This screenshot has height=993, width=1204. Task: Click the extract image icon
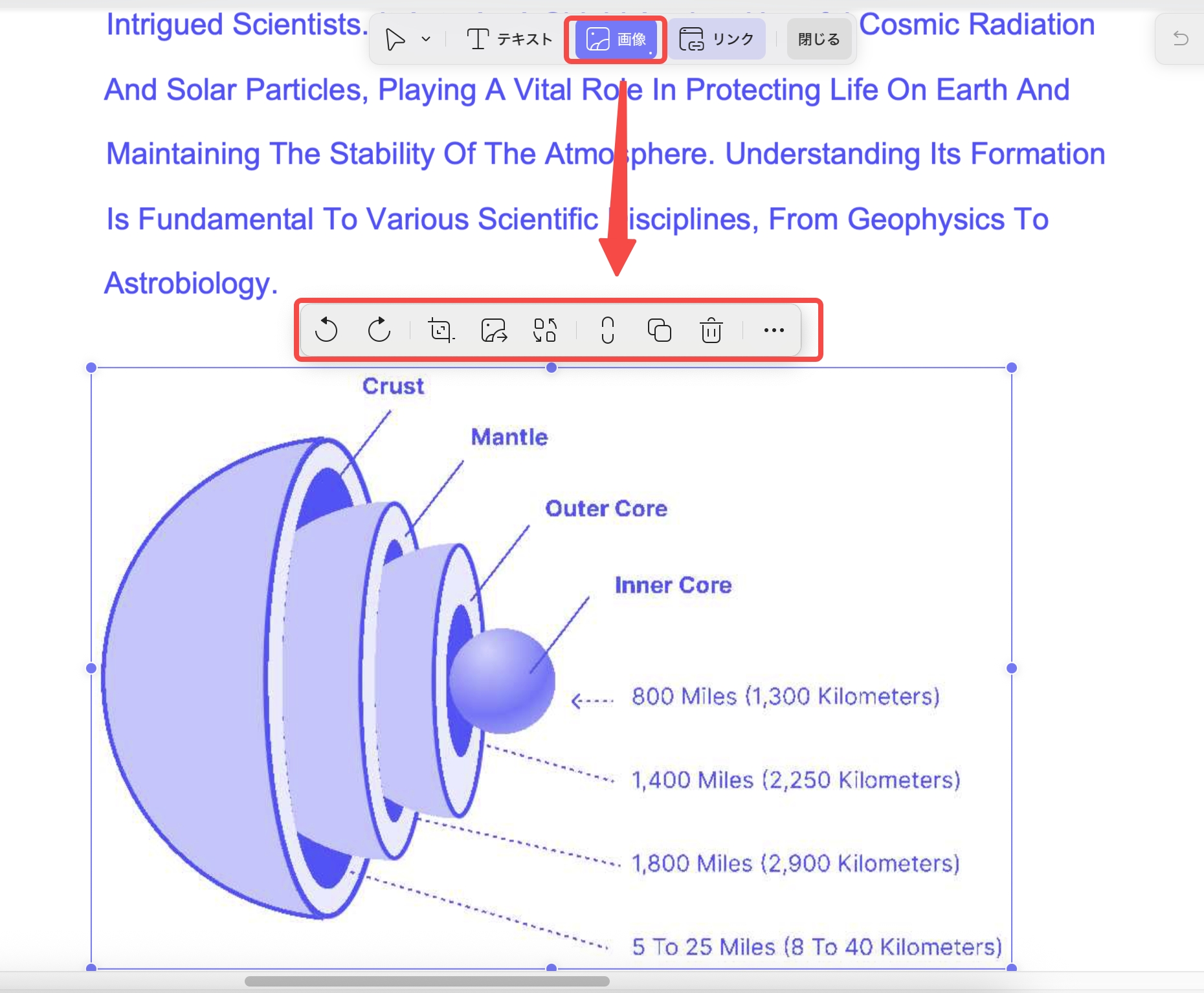coord(494,330)
